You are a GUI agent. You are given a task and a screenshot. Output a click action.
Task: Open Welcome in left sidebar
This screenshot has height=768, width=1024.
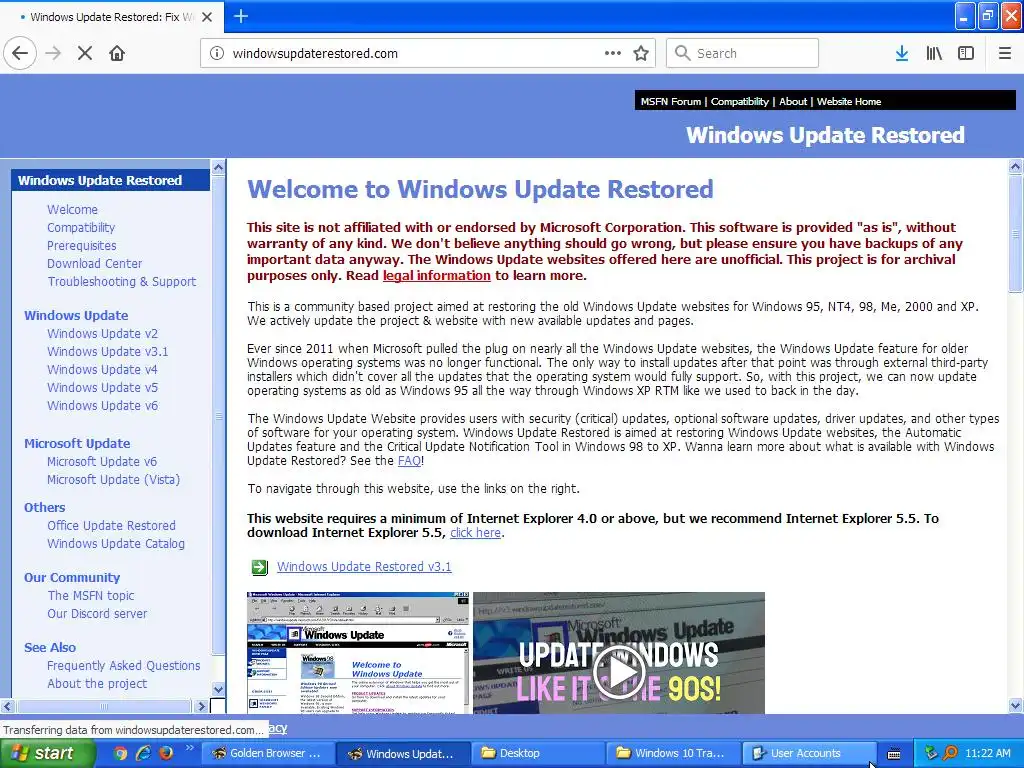[72, 210]
